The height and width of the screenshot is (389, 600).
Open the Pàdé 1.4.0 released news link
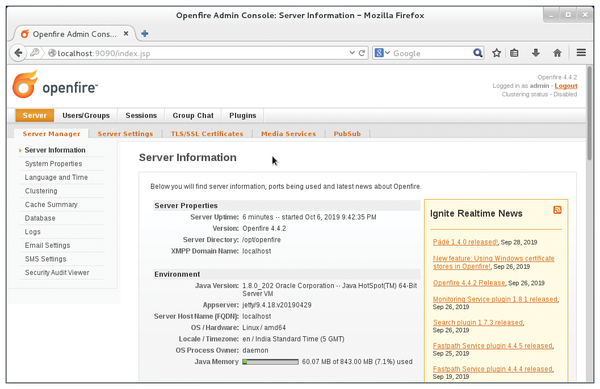pyautogui.click(x=465, y=242)
